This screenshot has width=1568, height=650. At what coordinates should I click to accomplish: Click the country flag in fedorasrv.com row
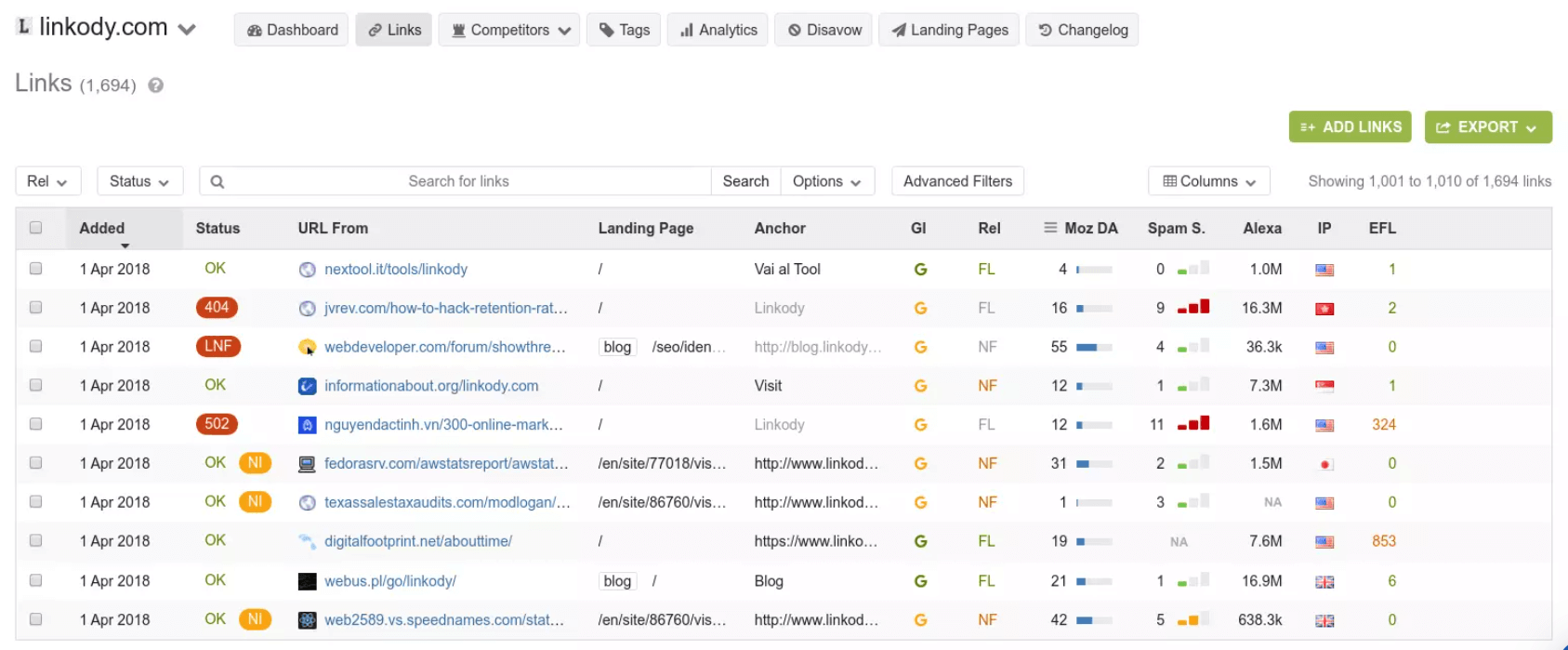1324,465
